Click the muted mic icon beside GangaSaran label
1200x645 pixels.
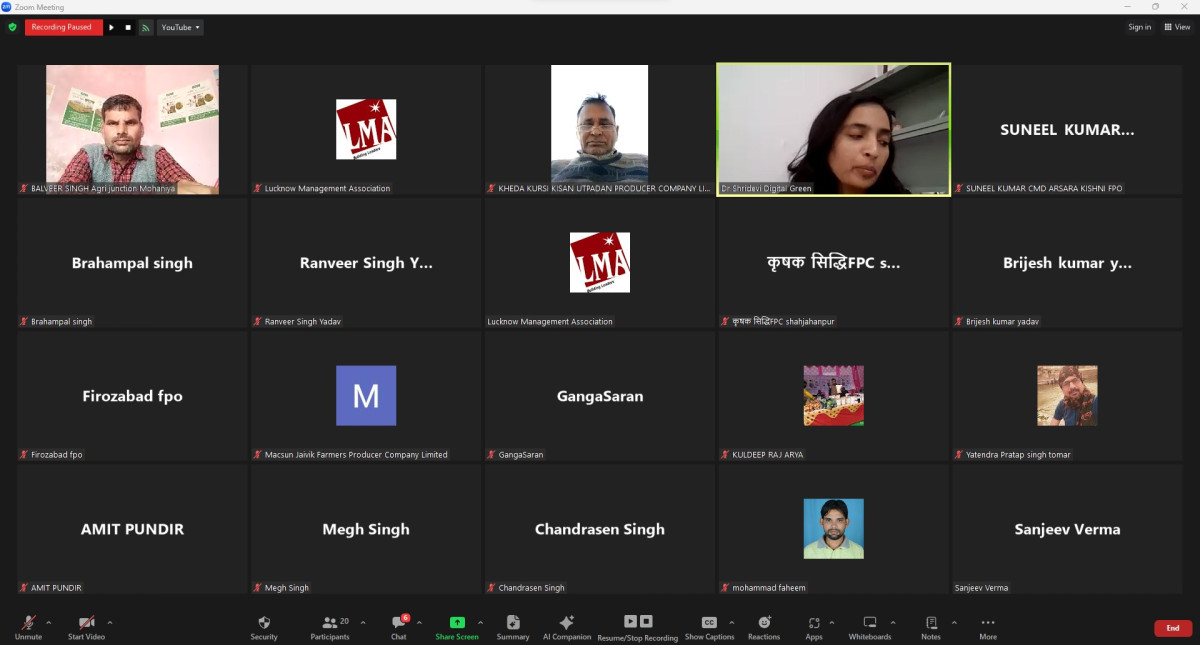[x=492, y=455]
